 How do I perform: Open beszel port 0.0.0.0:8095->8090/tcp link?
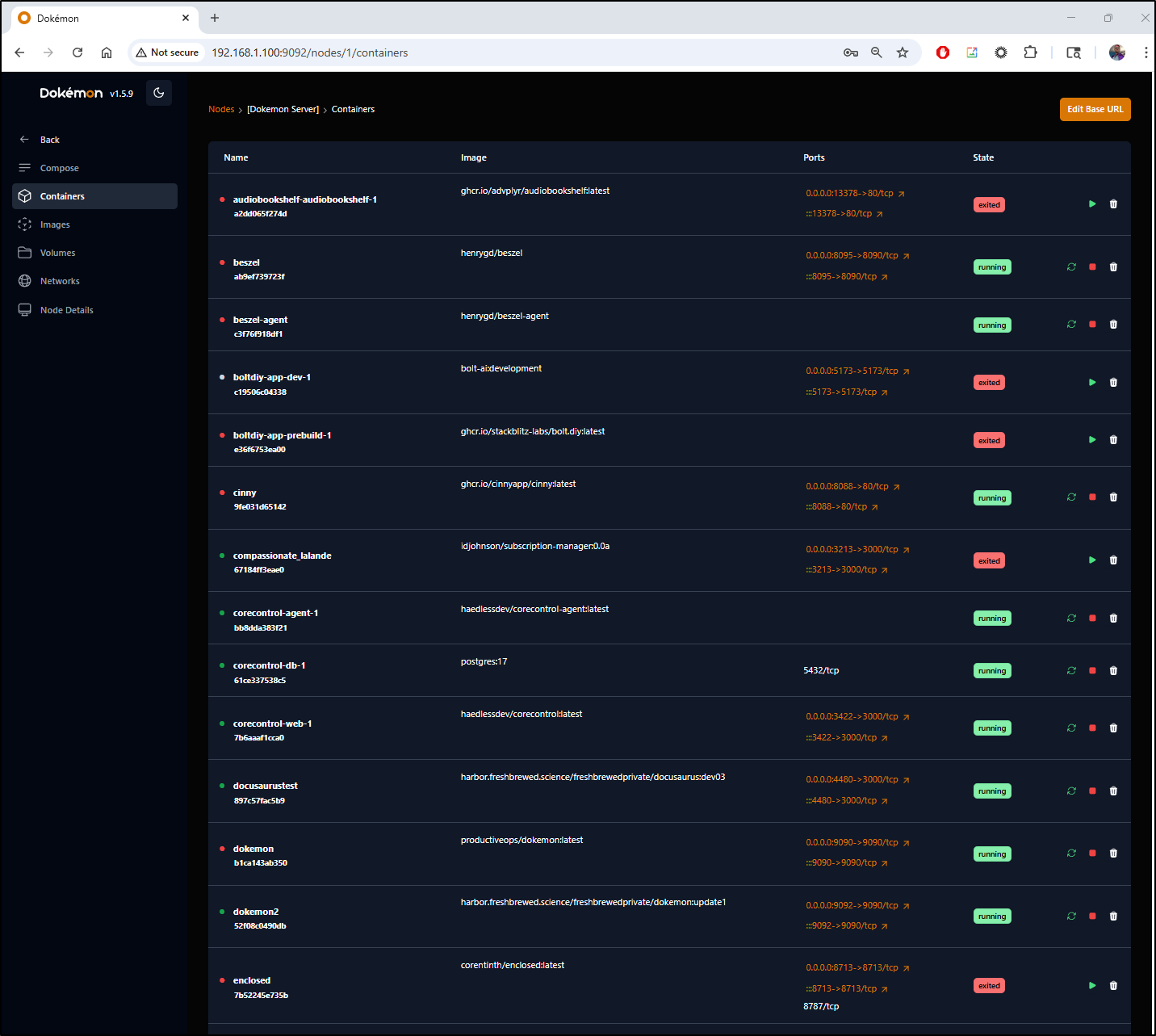(857, 256)
